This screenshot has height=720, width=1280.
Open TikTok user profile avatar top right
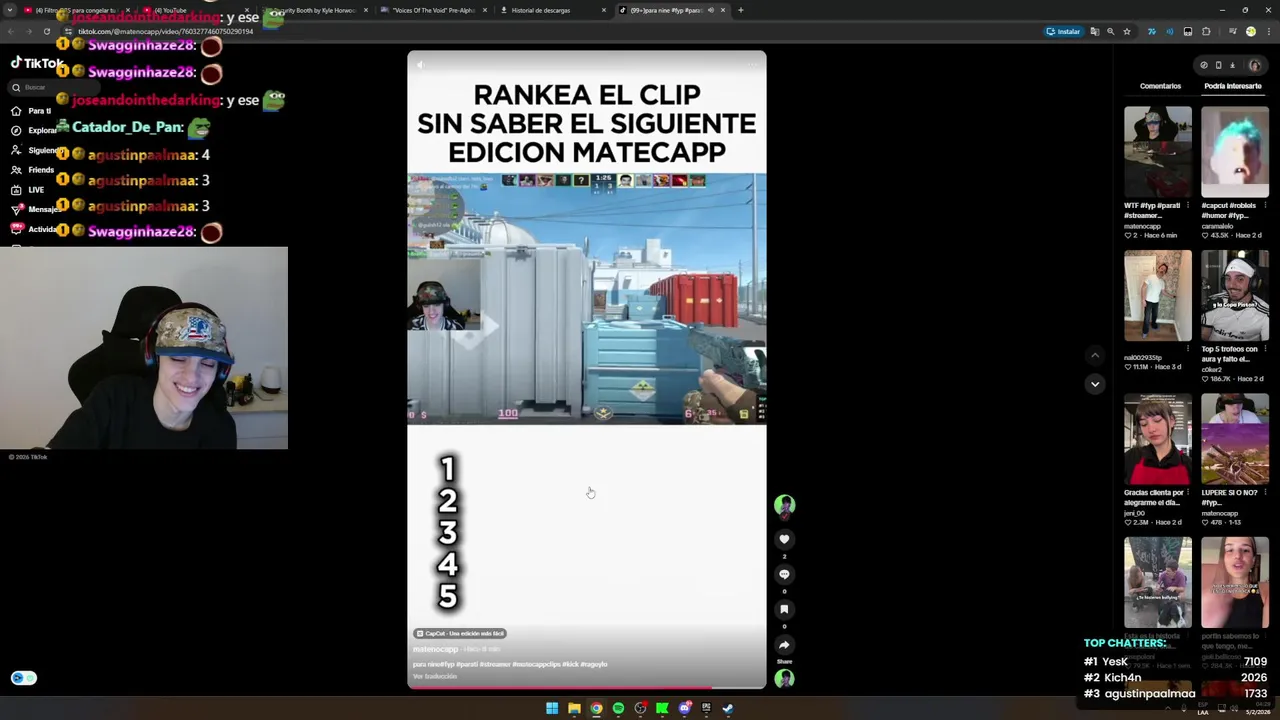[1255, 65]
